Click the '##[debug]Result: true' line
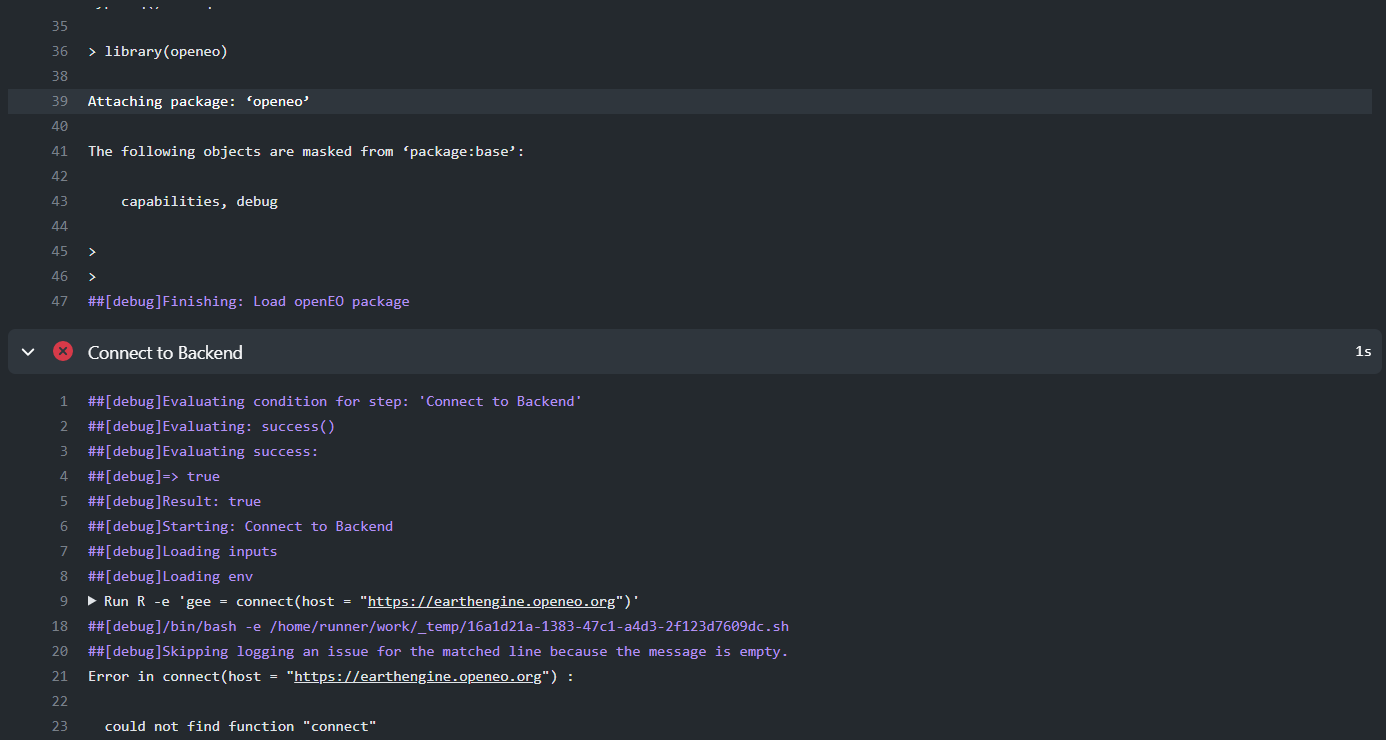Screen dimensions: 1386x740 pyautogui.click(x=174, y=501)
